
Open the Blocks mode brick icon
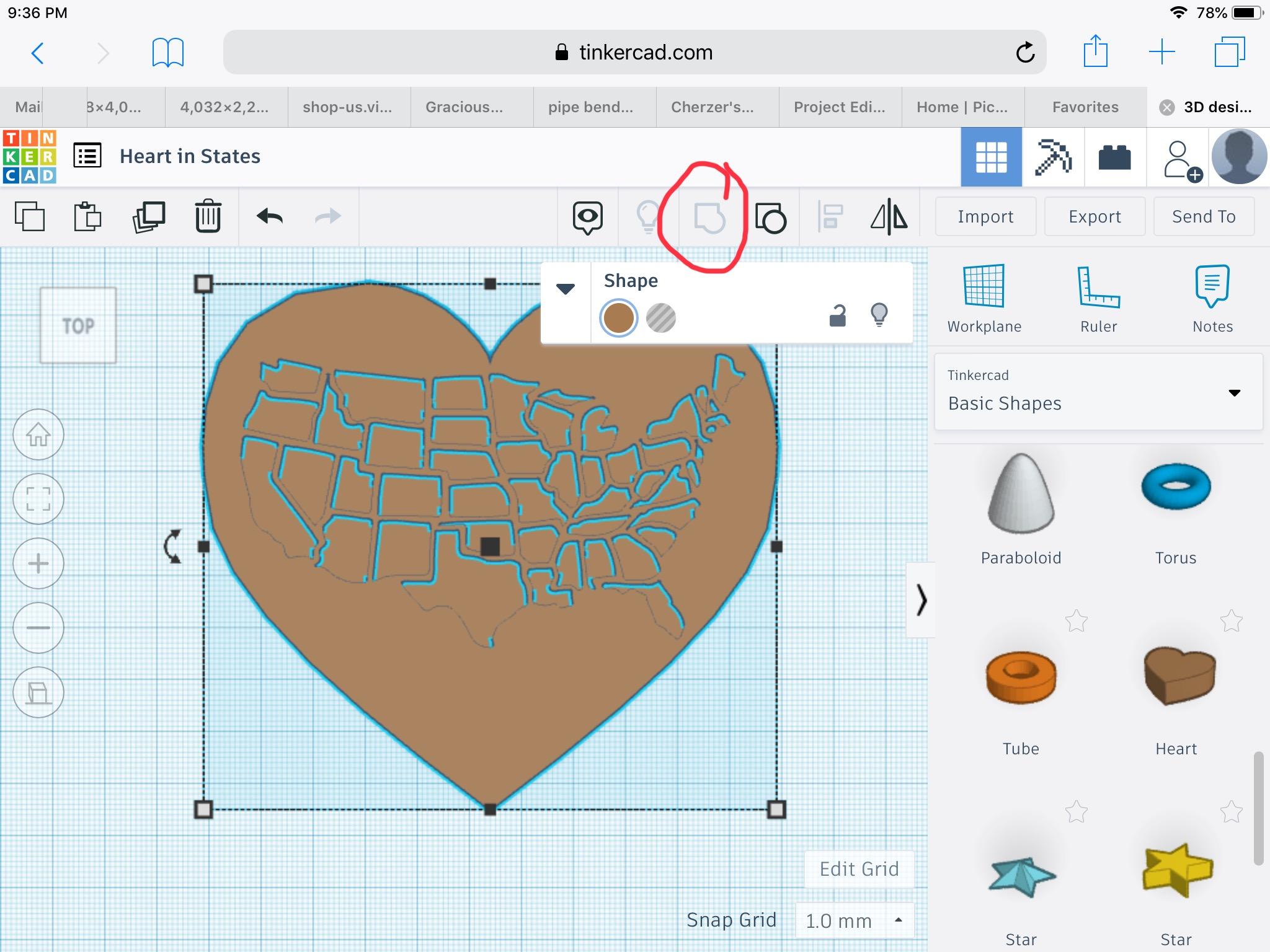[1114, 157]
